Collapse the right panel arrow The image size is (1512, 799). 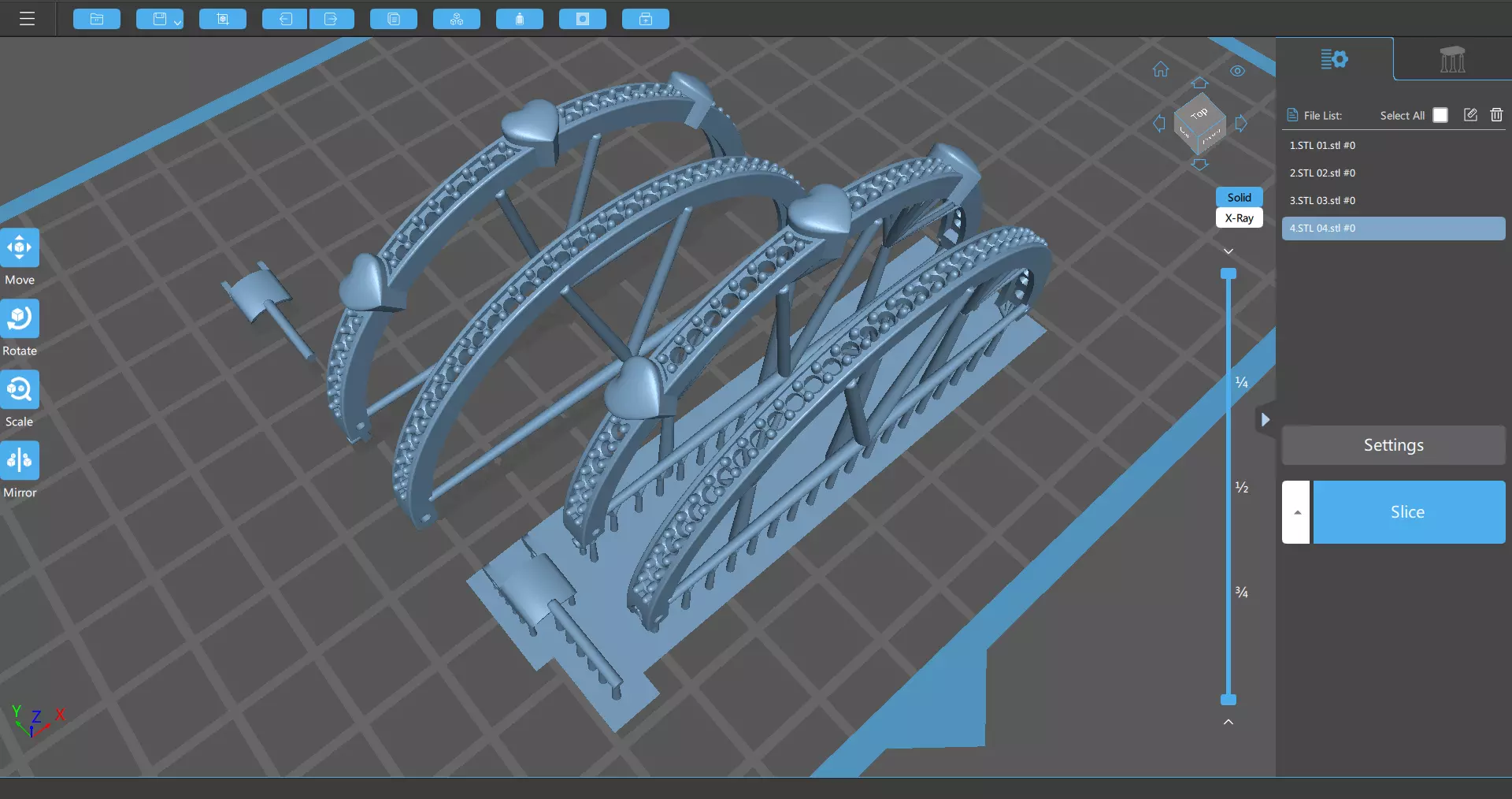(x=1265, y=420)
